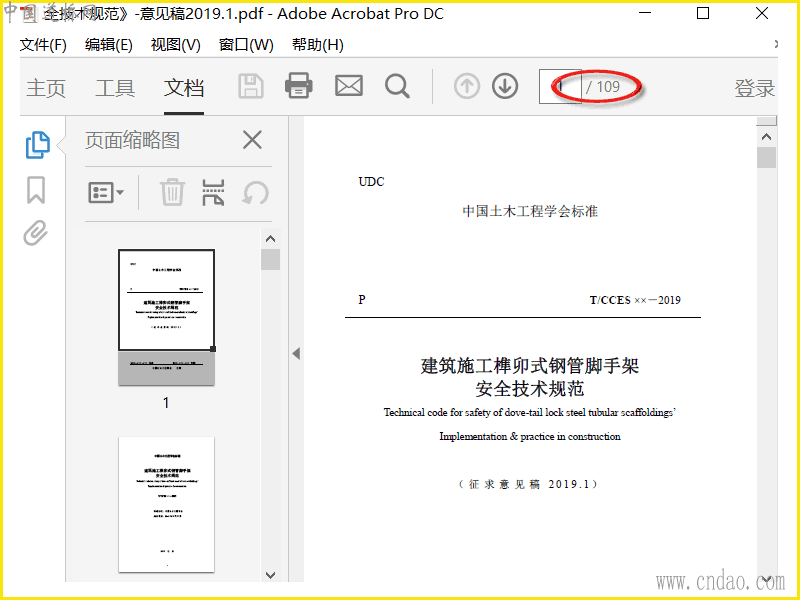Collapse the navigation pane with left triangle
The height and width of the screenshot is (600, 800).
click(296, 354)
